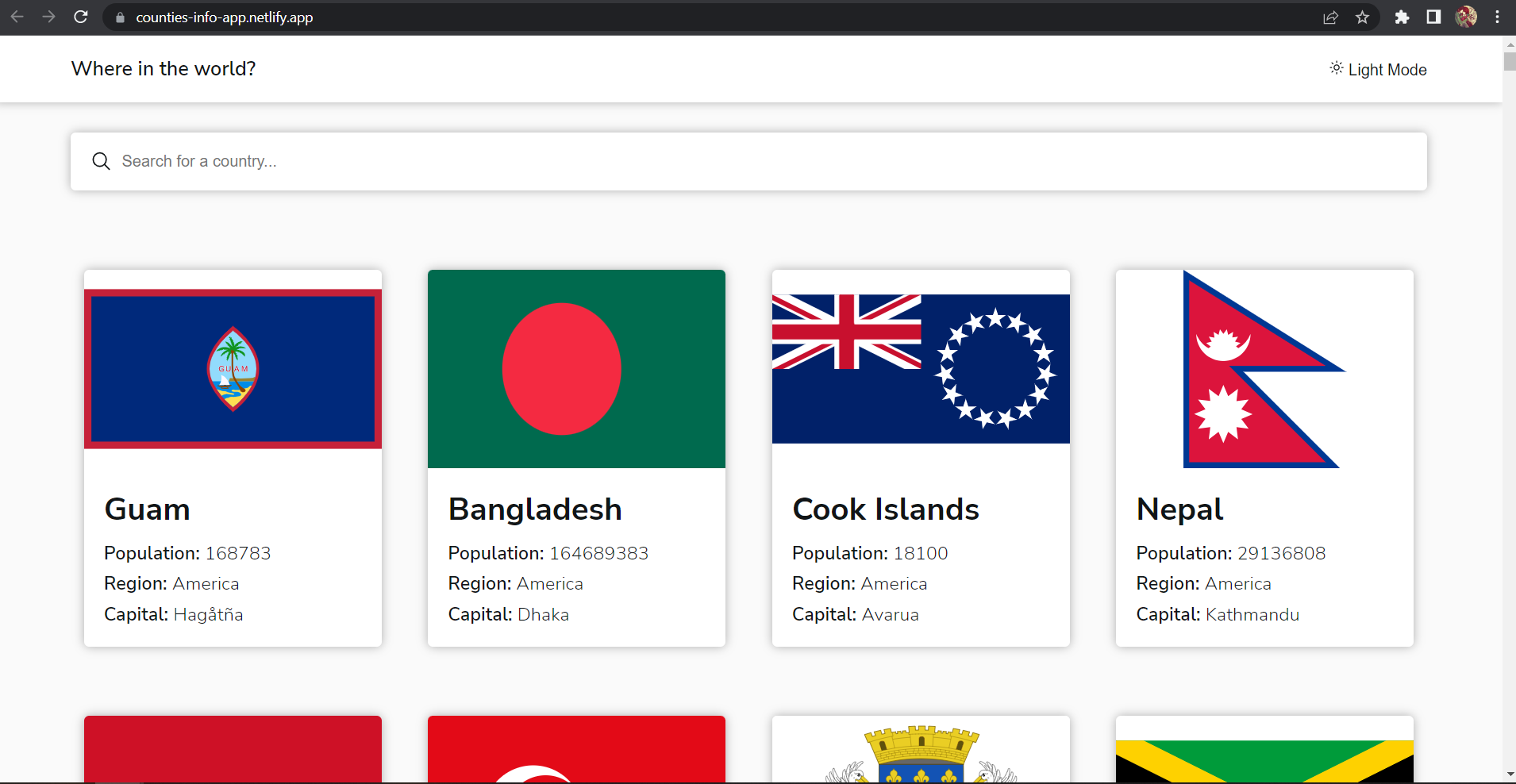This screenshot has width=1516, height=784.
Task: Click the browser profile avatar icon
Action: click(x=1468, y=17)
